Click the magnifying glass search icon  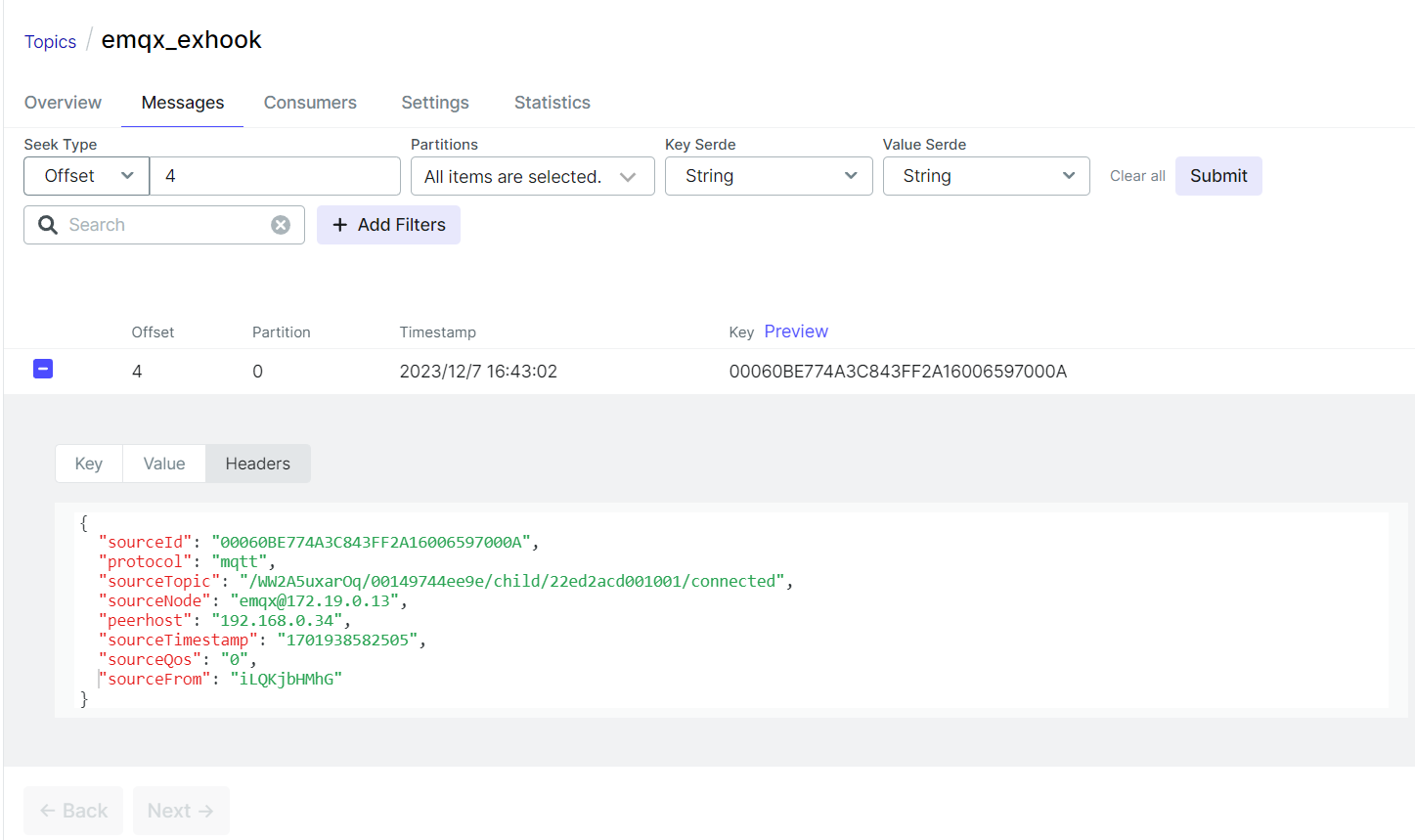[48, 225]
